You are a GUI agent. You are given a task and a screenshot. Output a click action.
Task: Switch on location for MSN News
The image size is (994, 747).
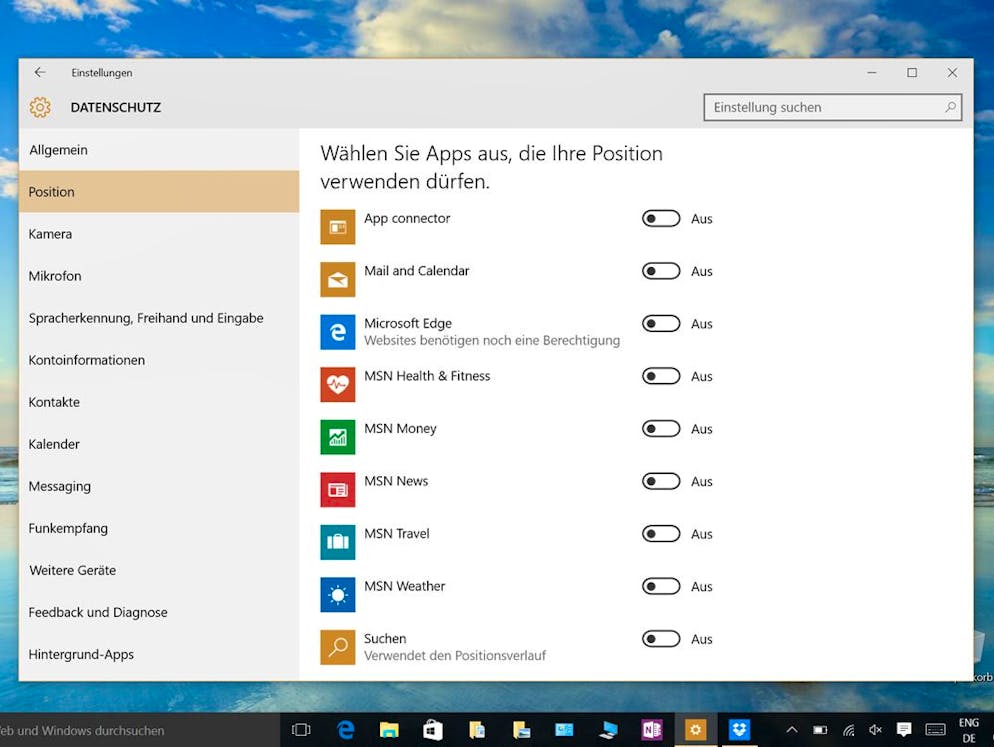tap(661, 482)
